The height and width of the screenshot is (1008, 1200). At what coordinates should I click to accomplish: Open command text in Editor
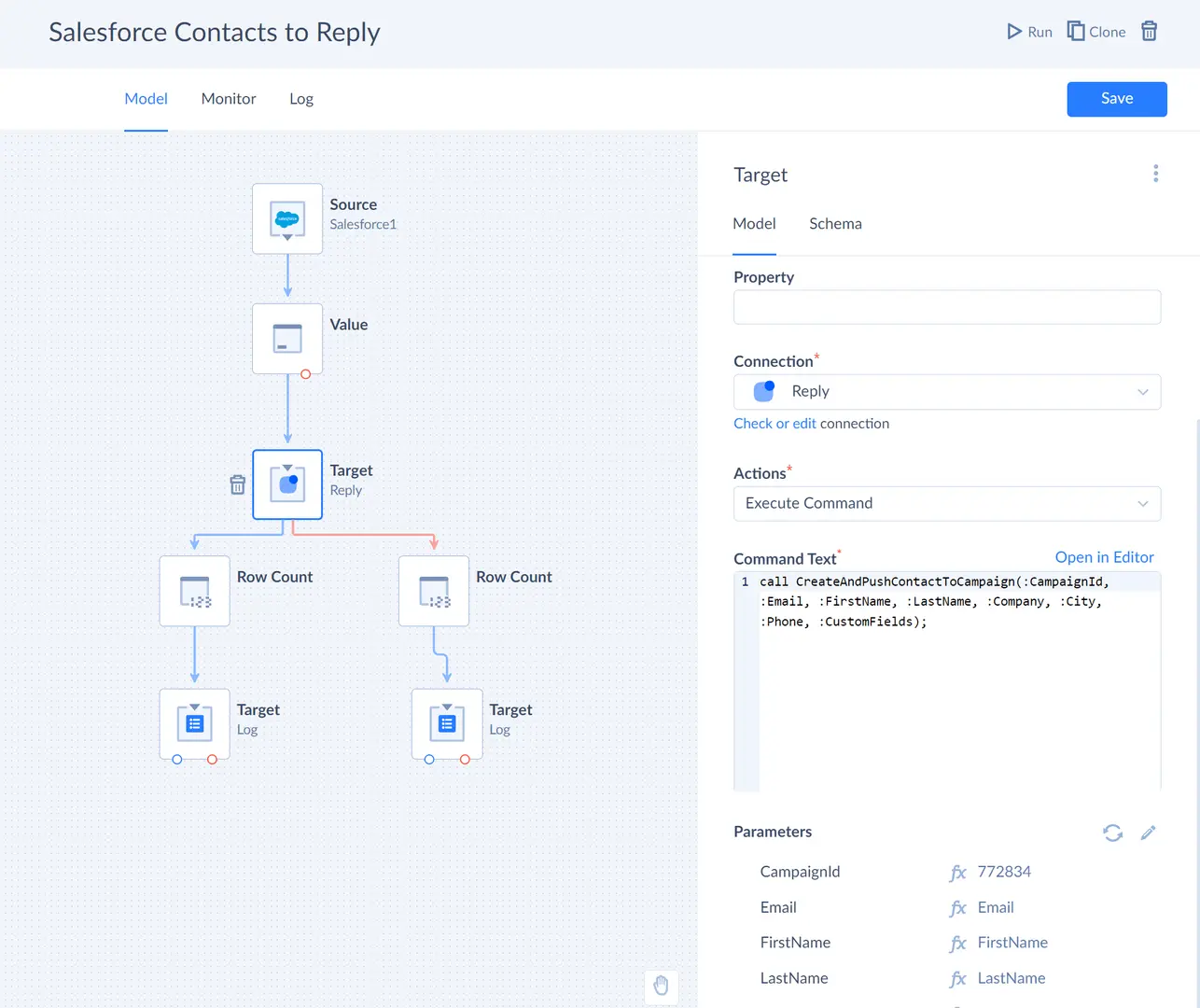1105,557
